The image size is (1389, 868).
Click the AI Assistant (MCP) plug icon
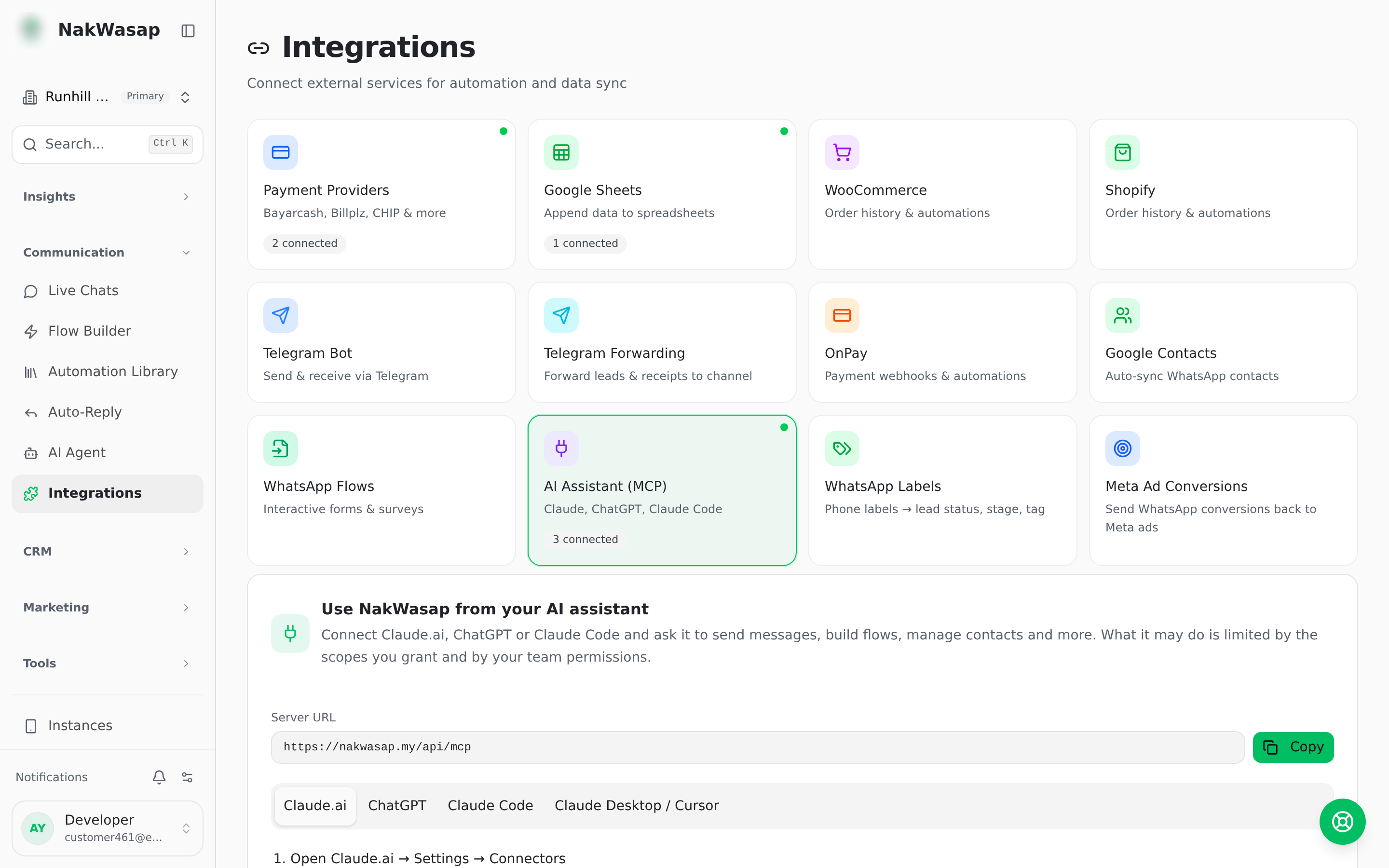561,448
